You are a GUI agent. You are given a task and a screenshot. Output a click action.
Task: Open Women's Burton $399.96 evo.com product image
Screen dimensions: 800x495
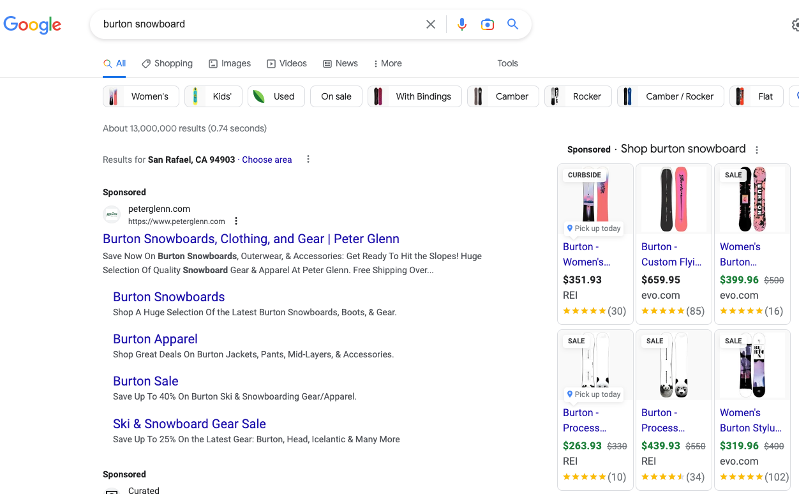753,200
